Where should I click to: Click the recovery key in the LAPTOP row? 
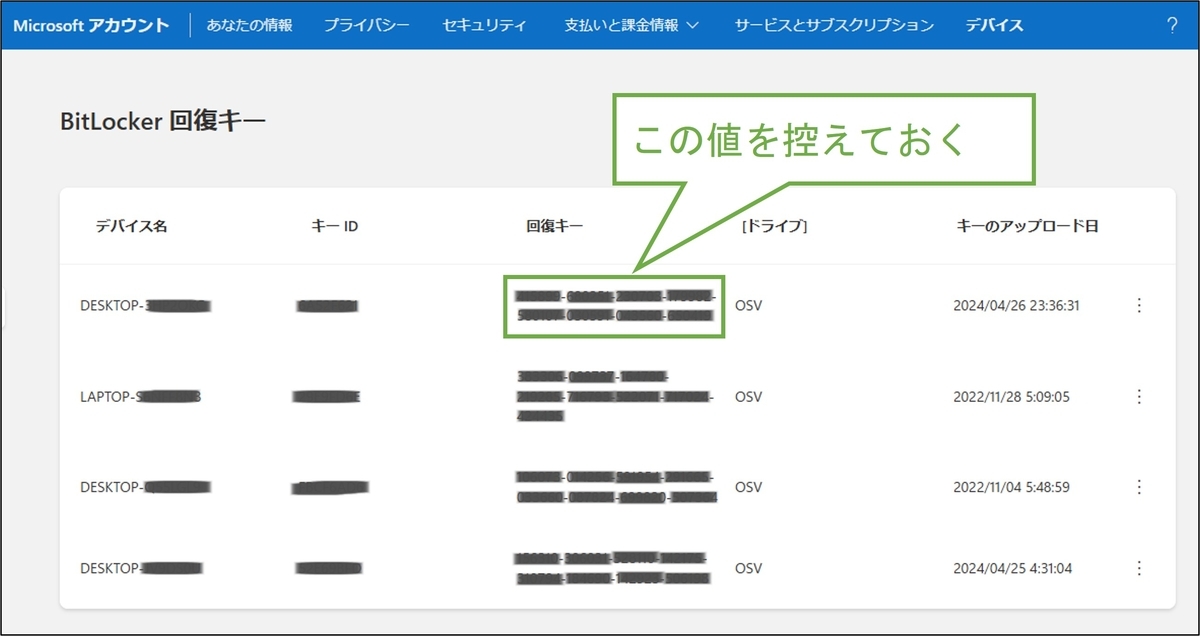pyautogui.click(x=615, y=396)
